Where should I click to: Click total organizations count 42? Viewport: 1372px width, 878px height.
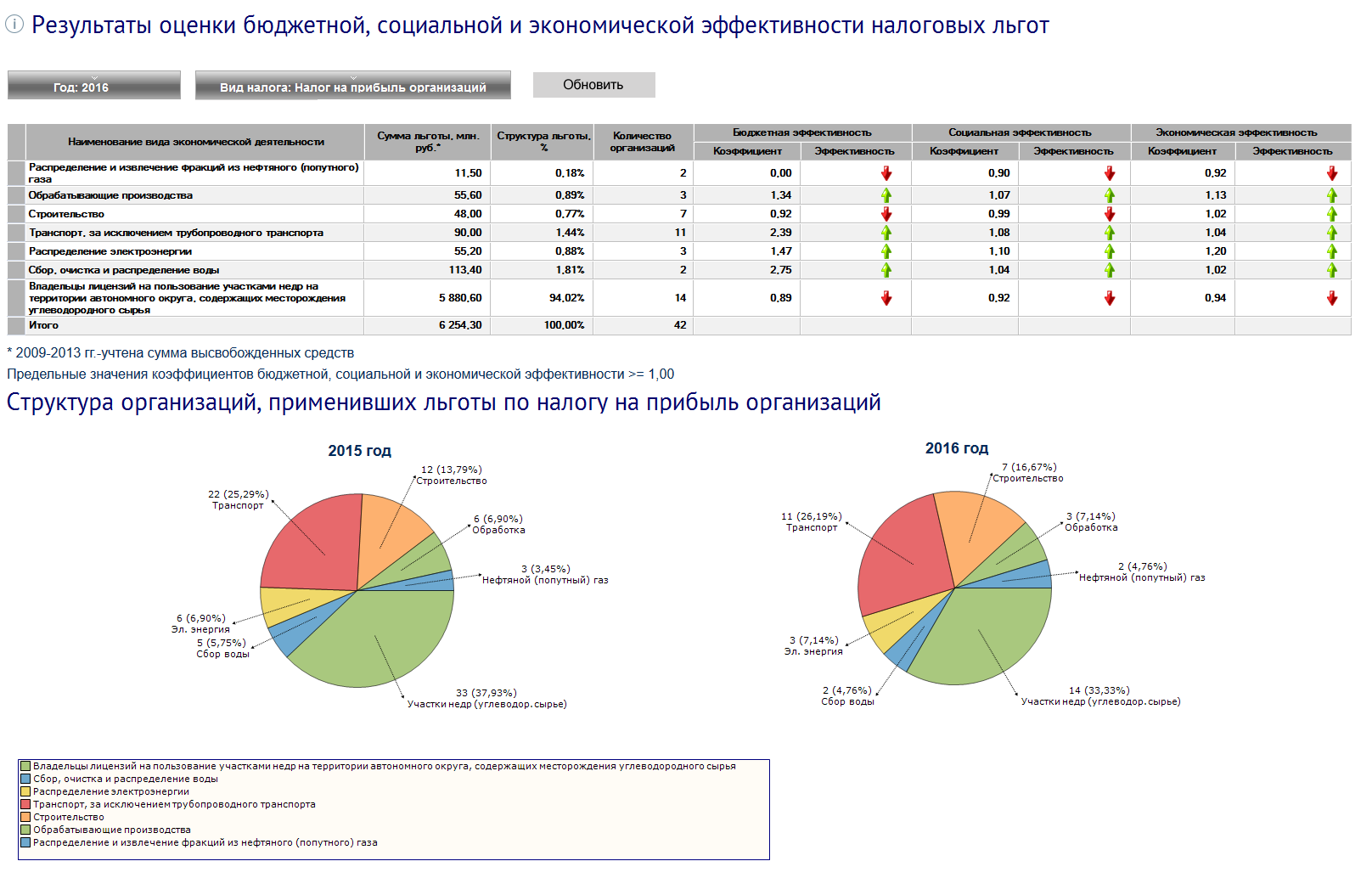tap(680, 325)
